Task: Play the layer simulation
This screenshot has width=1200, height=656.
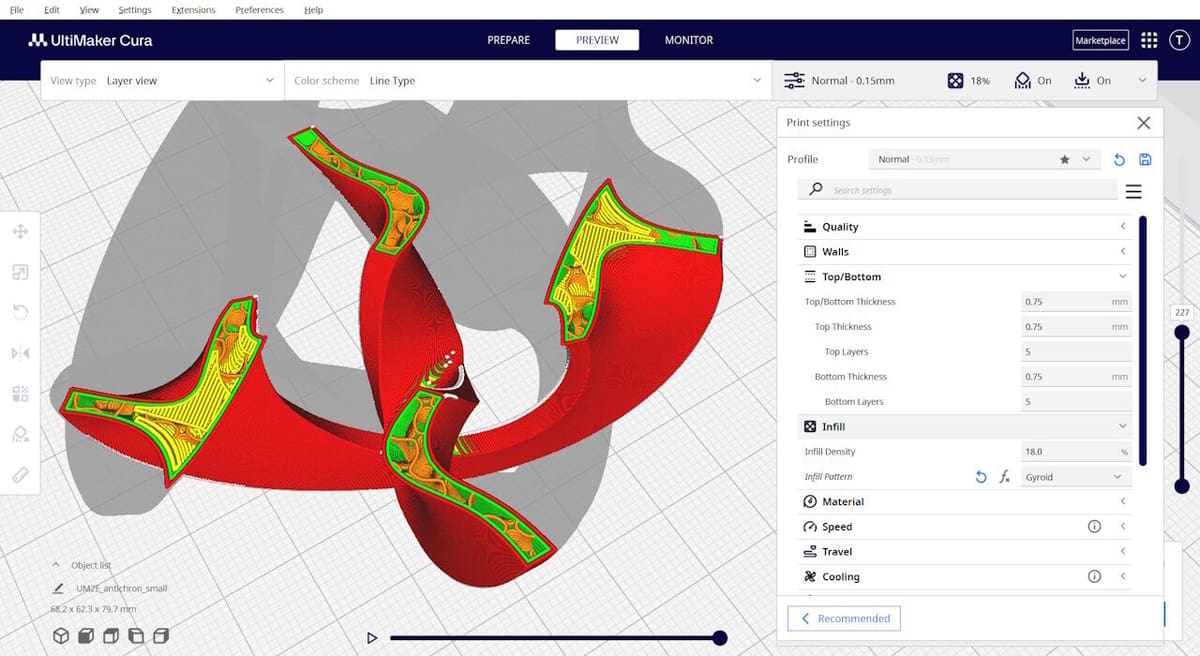Action: click(372, 638)
